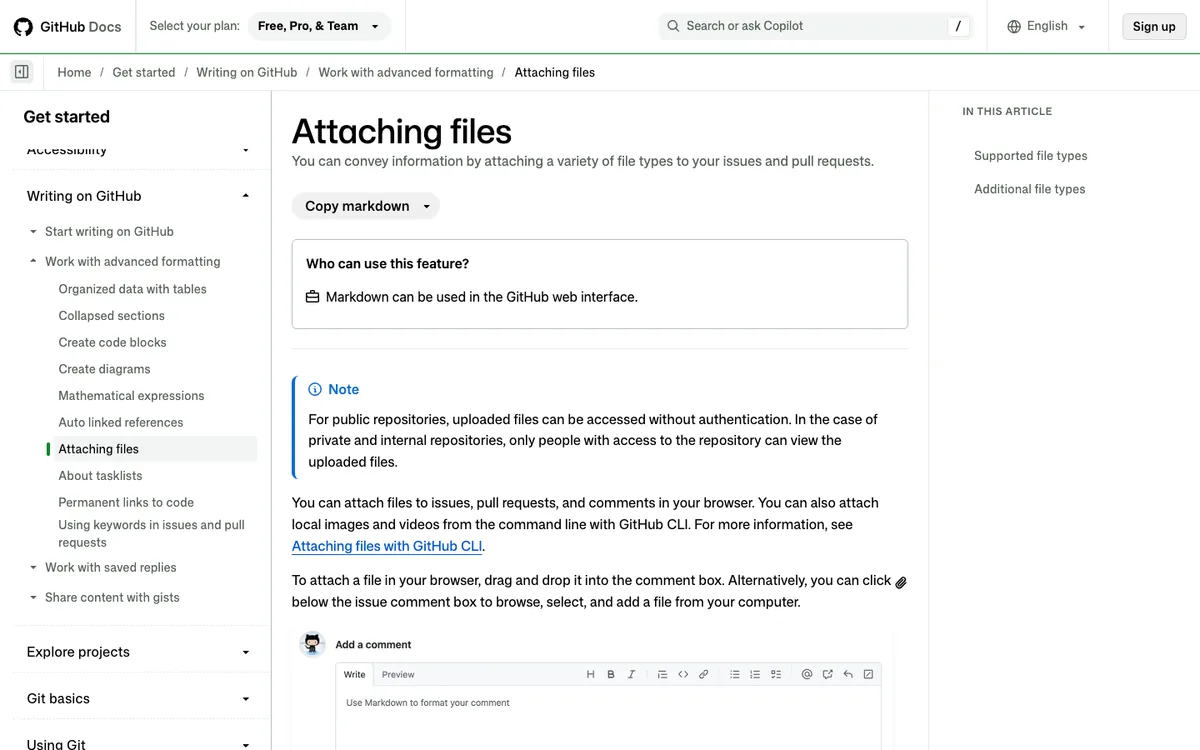Click the inline paperclip icon in paragraph

coord(900,582)
